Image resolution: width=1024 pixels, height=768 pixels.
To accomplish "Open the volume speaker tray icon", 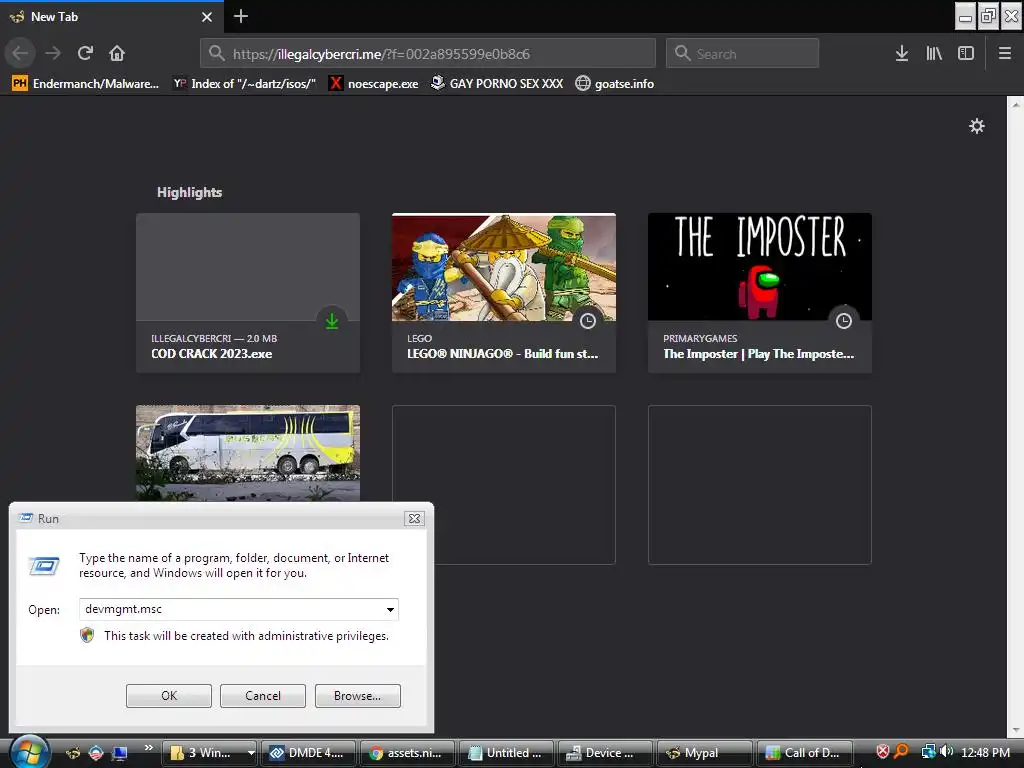I will tap(946, 752).
